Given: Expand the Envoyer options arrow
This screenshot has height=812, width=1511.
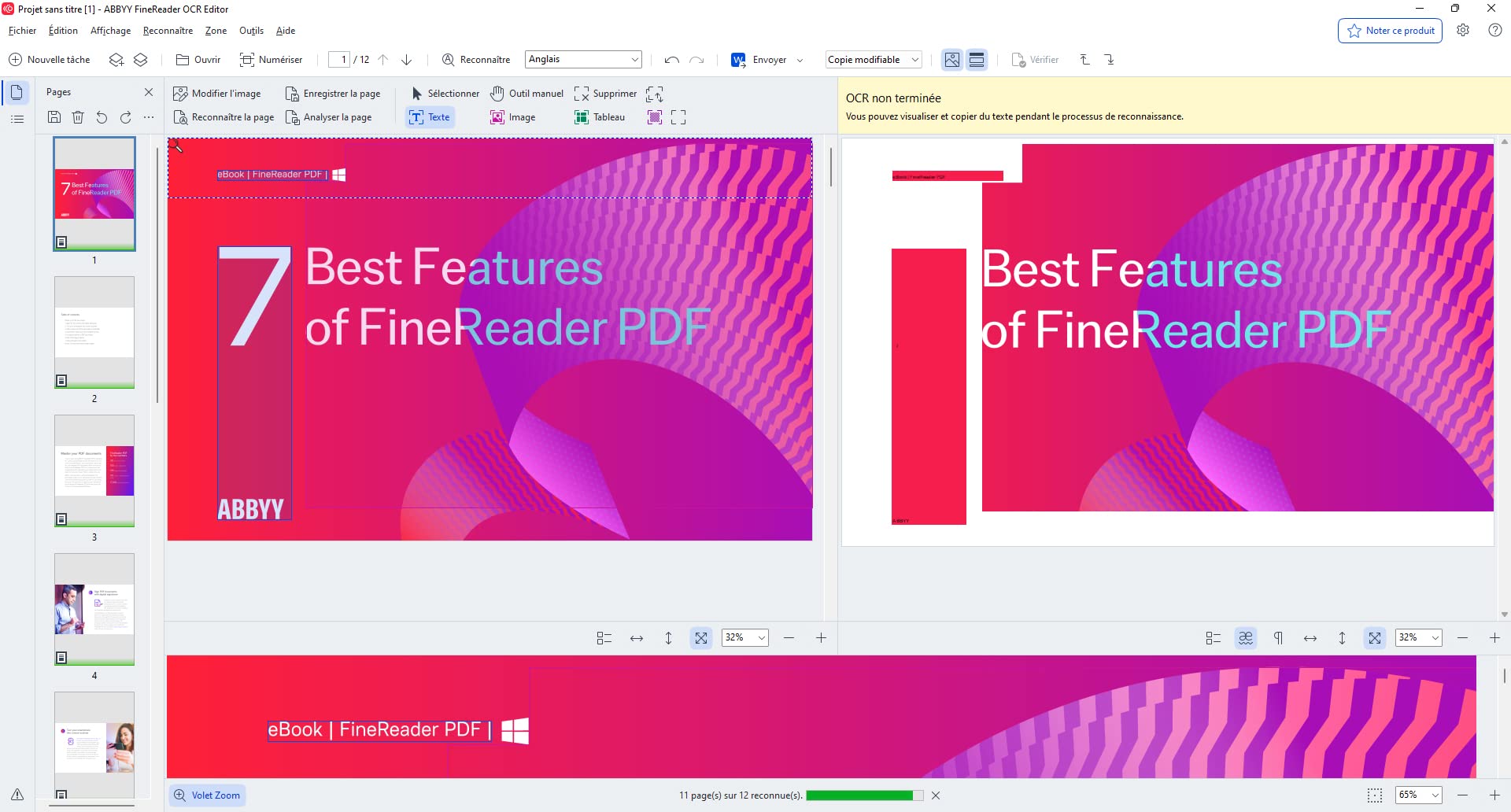Looking at the screenshot, I should [800, 60].
